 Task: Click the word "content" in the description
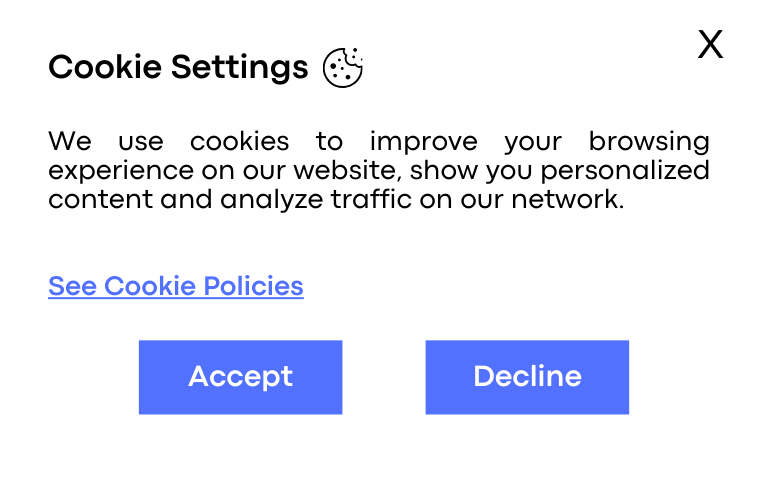tap(93, 199)
